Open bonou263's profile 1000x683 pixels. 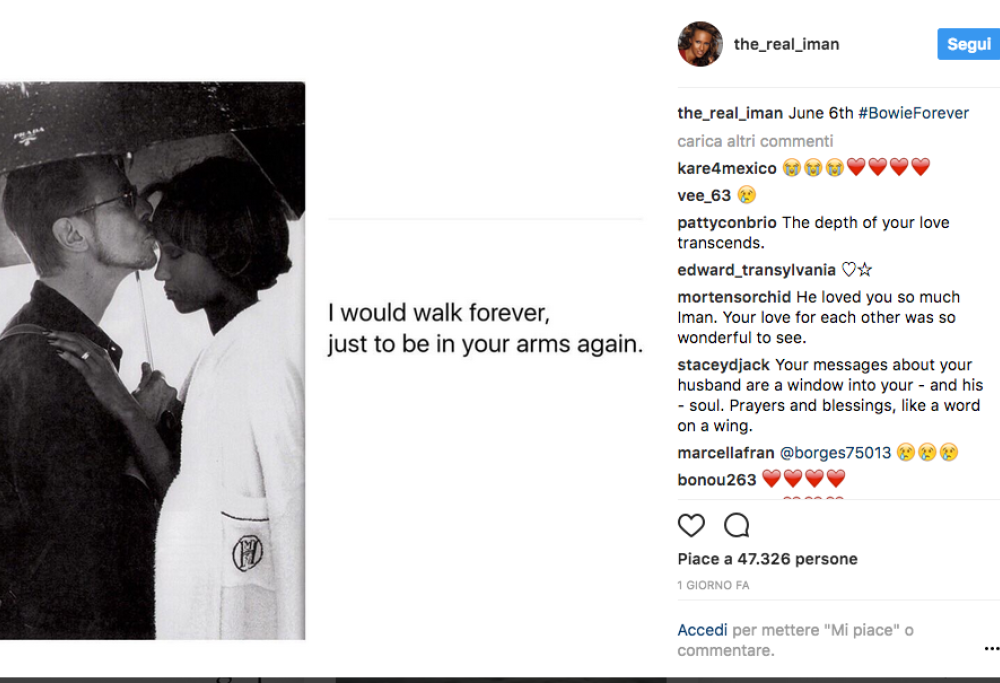click(716, 480)
